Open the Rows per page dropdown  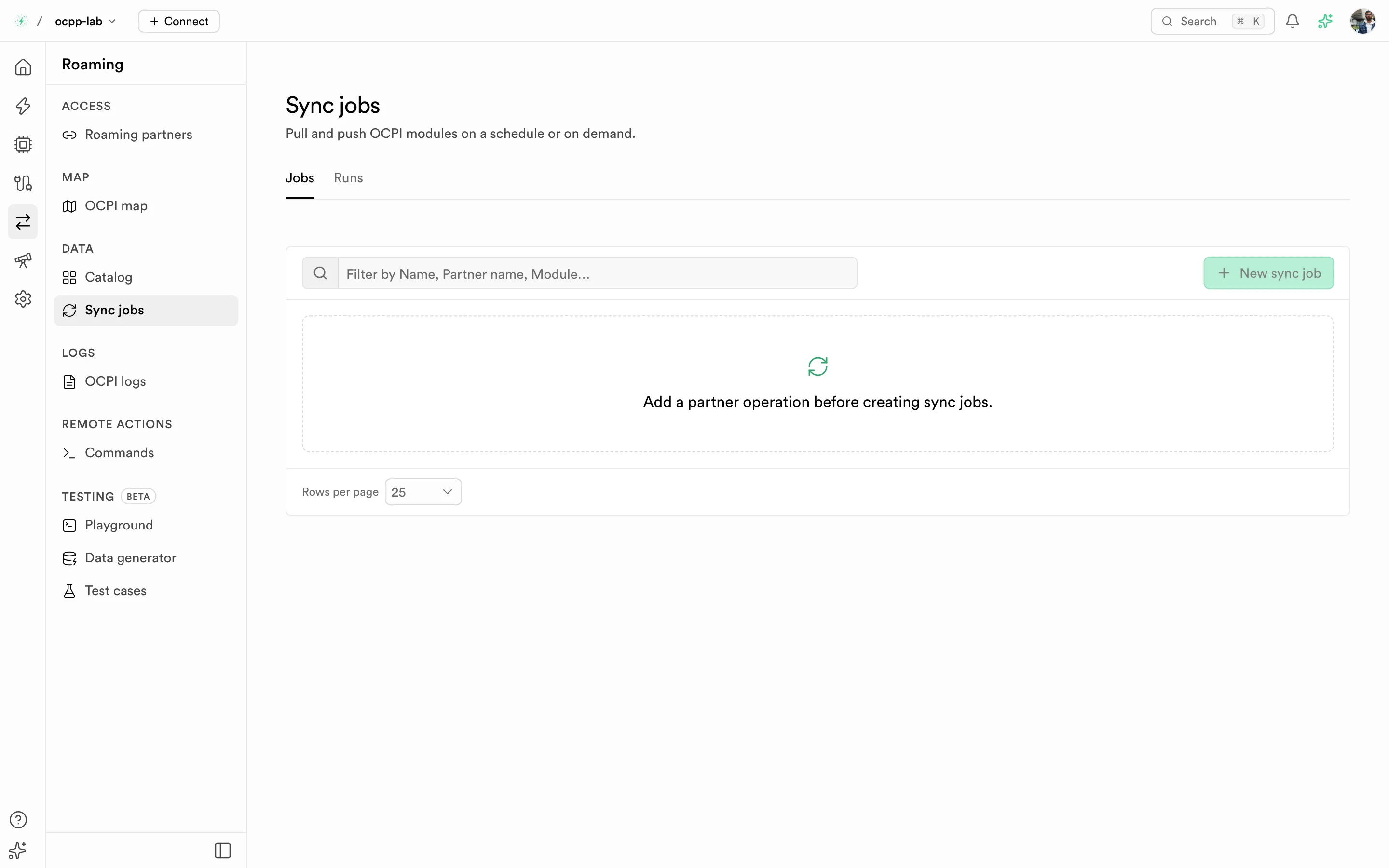click(x=423, y=492)
